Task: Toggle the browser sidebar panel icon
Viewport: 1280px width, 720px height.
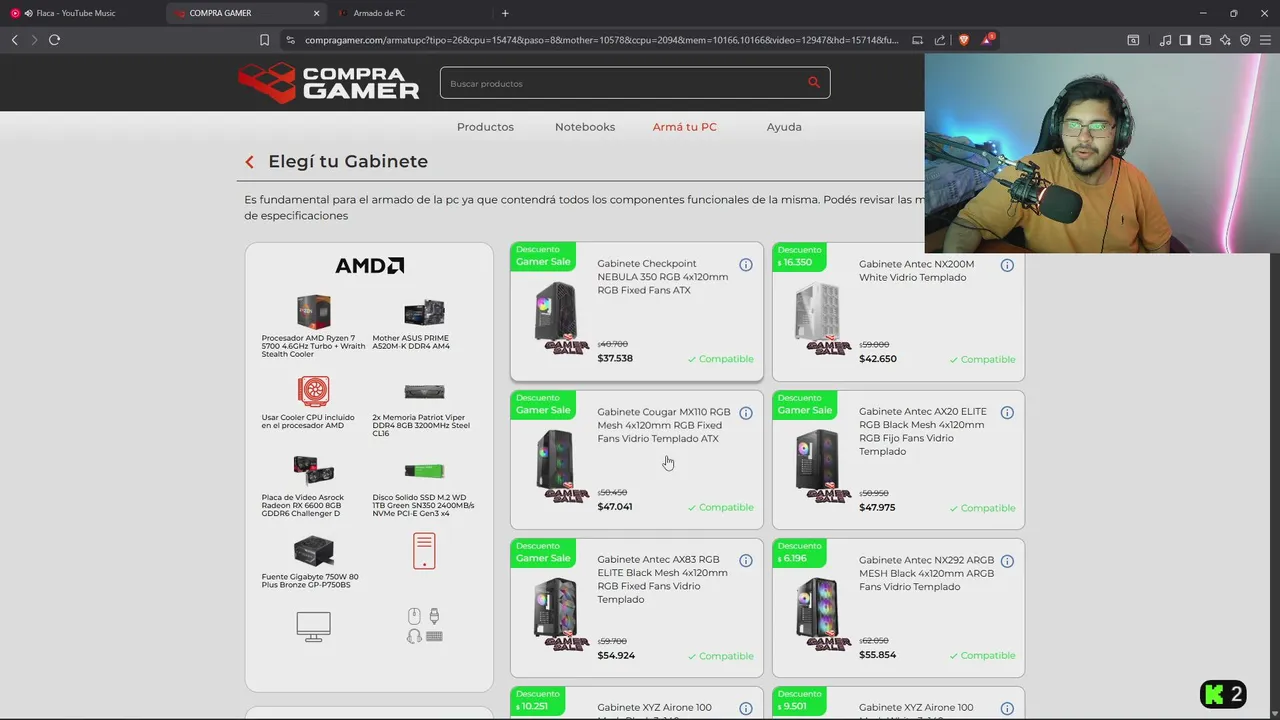Action: (x=1185, y=40)
